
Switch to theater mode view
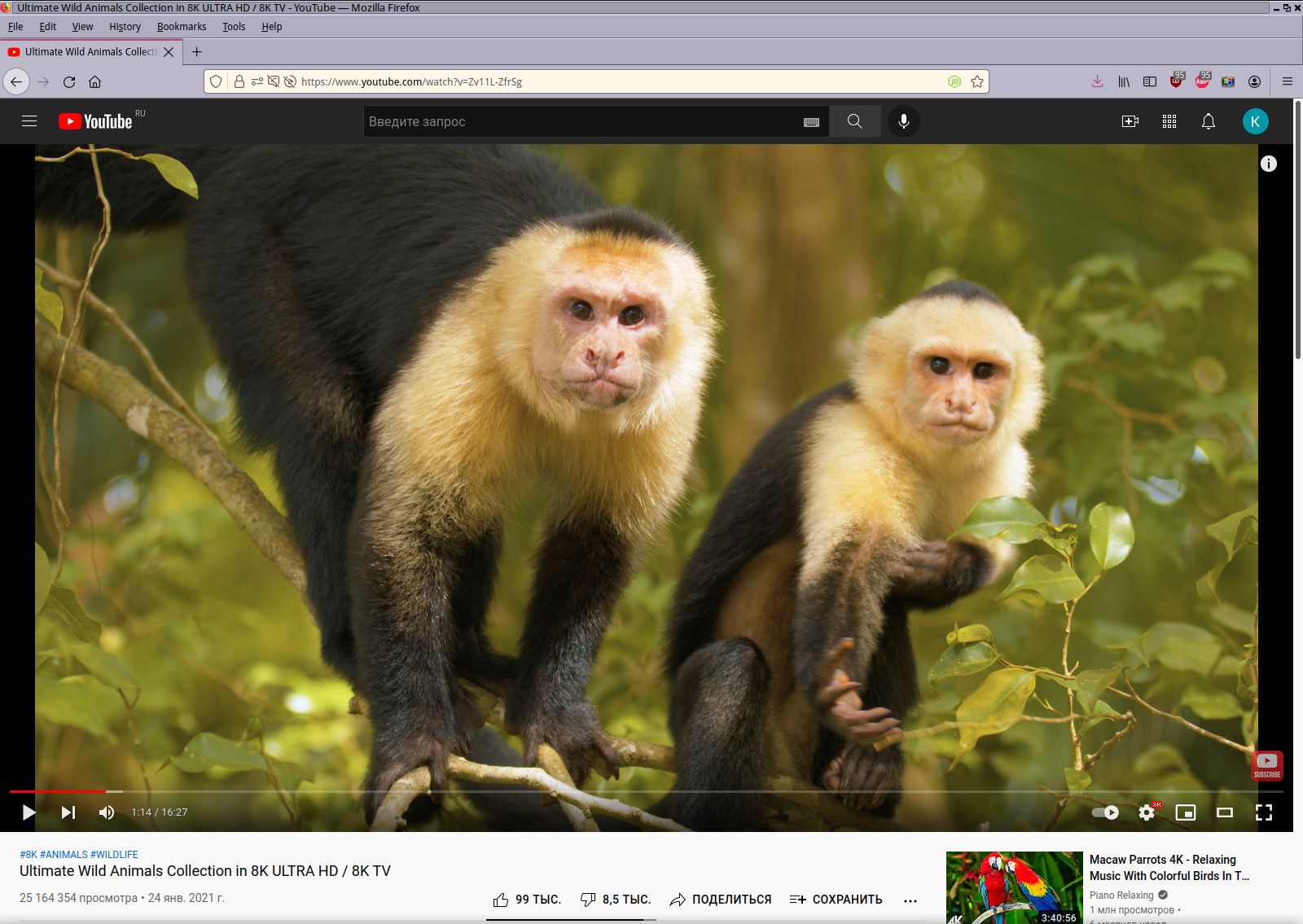[1225, 812]
